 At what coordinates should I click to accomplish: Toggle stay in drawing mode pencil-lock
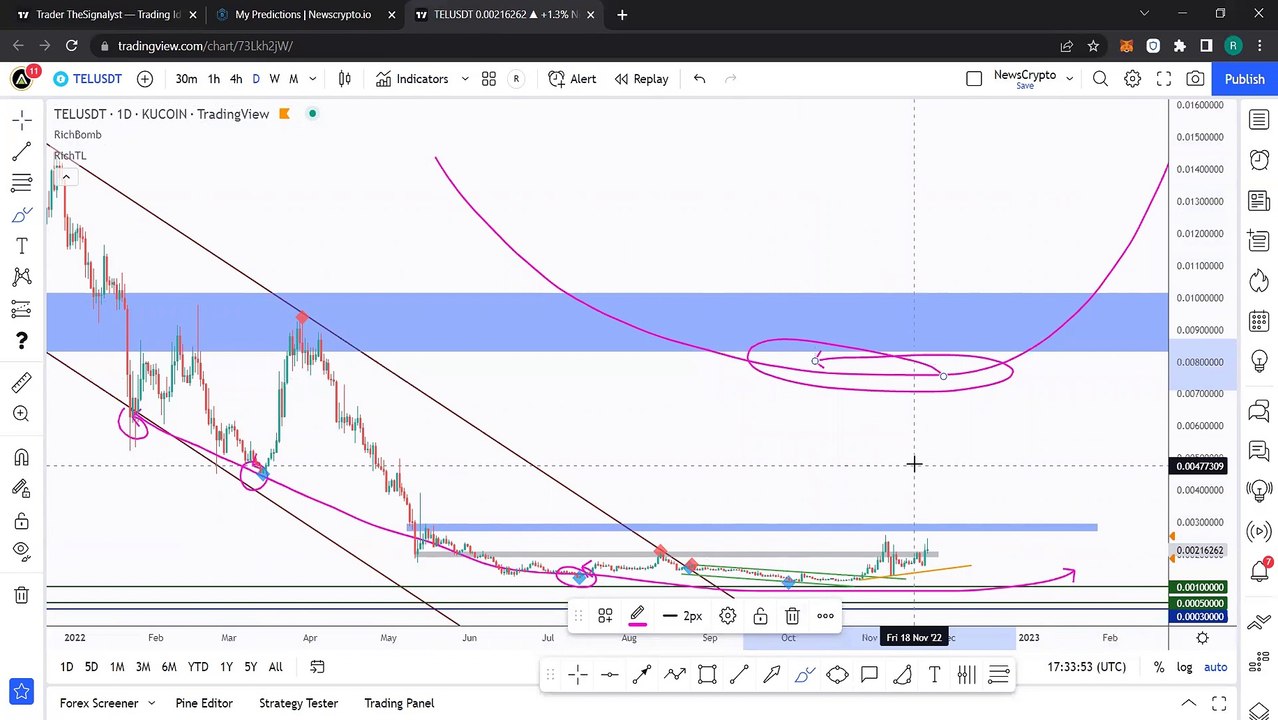(21, 489)
